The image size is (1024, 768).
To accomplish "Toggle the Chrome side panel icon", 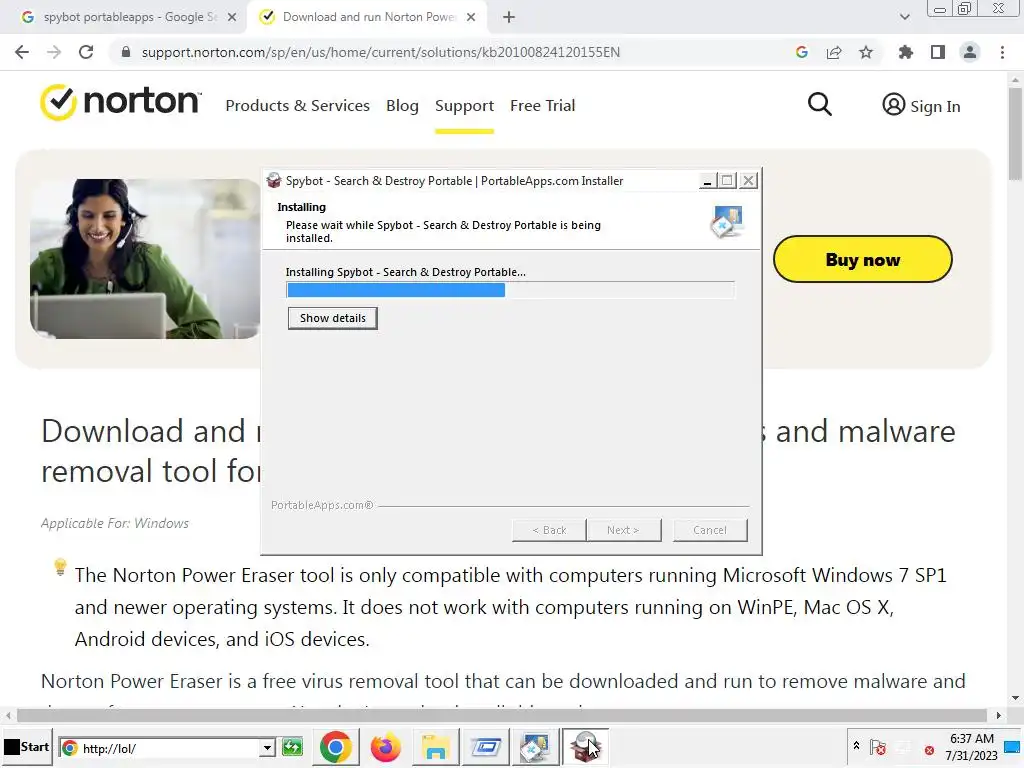I will pos(938,52).
